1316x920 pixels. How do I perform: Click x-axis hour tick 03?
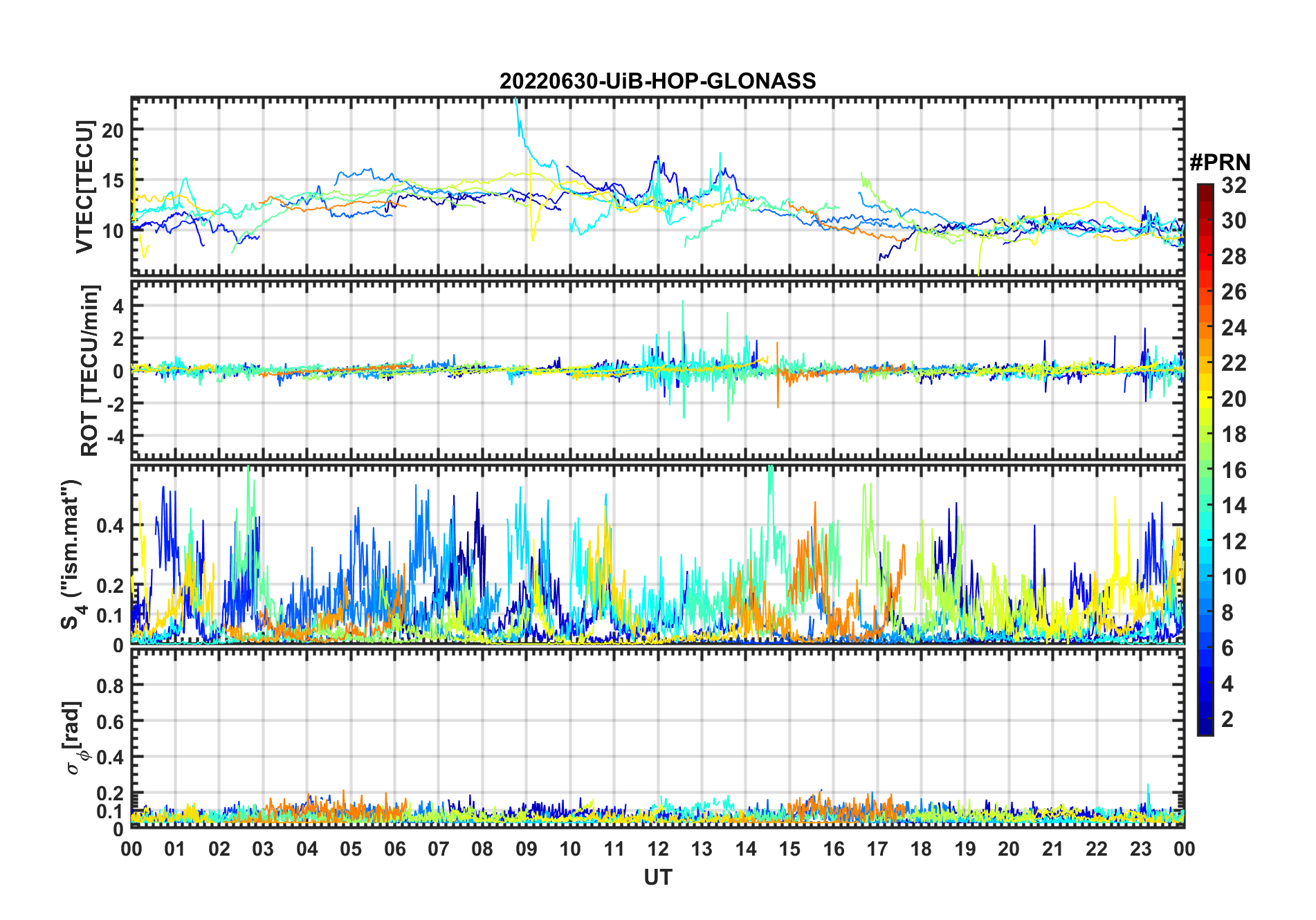[263, 849]
